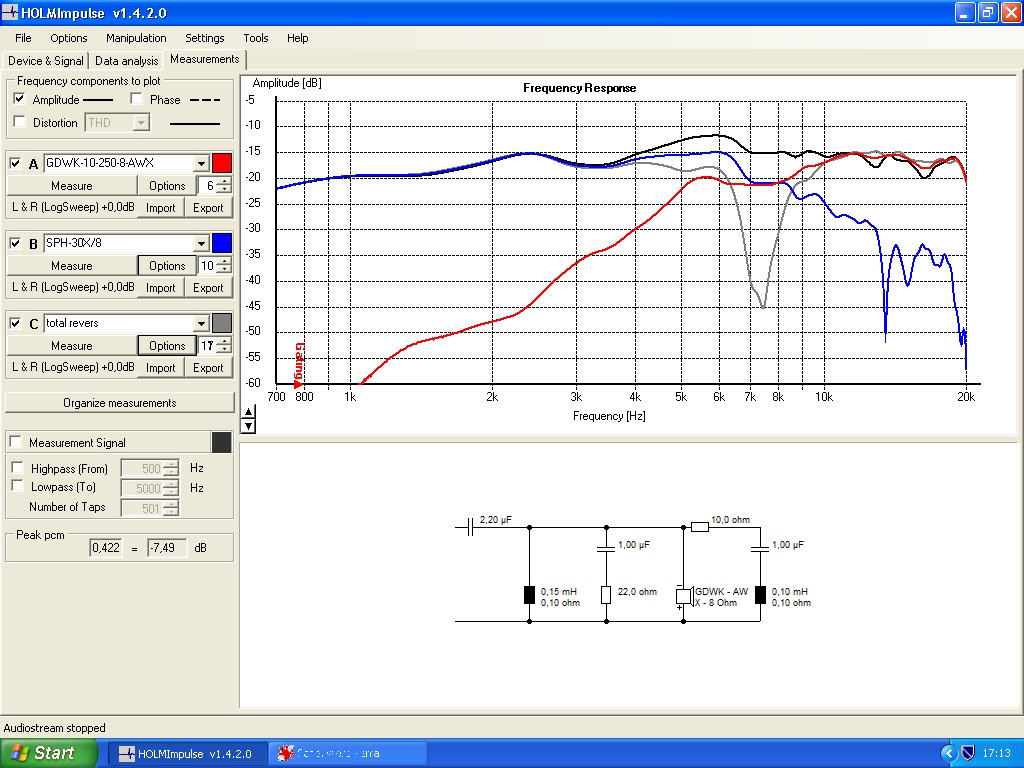Switch to the Data analysis tab
Viewport: 1024px width, 768px height.
[127, 61]
